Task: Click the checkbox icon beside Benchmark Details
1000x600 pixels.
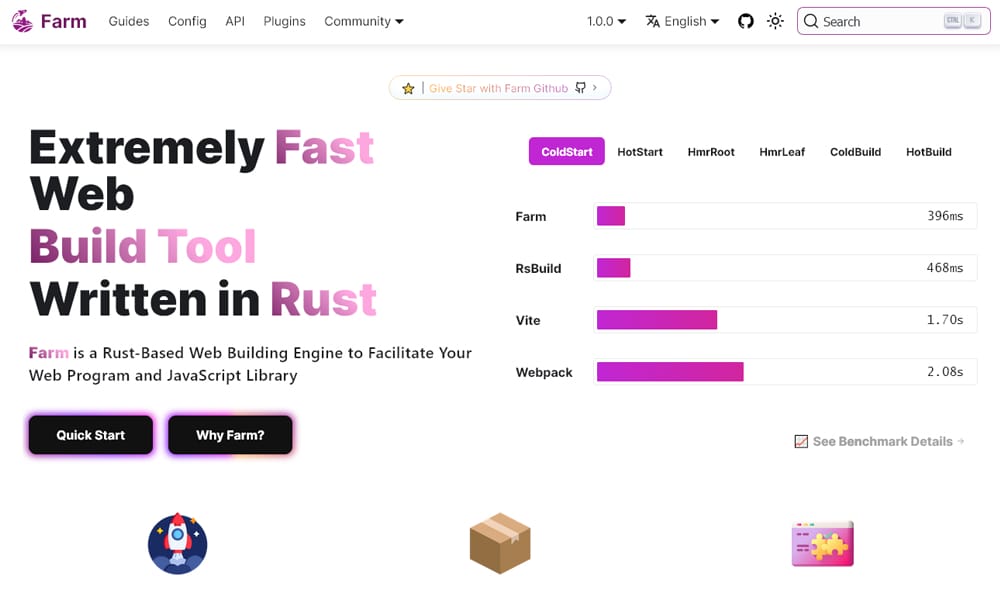Action: (x=801, y=441)
